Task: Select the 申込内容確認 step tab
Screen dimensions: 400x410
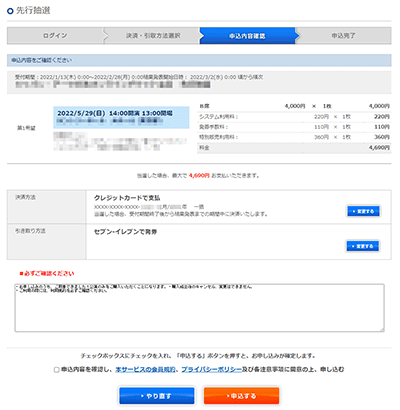Action: [x=247, y=36]
